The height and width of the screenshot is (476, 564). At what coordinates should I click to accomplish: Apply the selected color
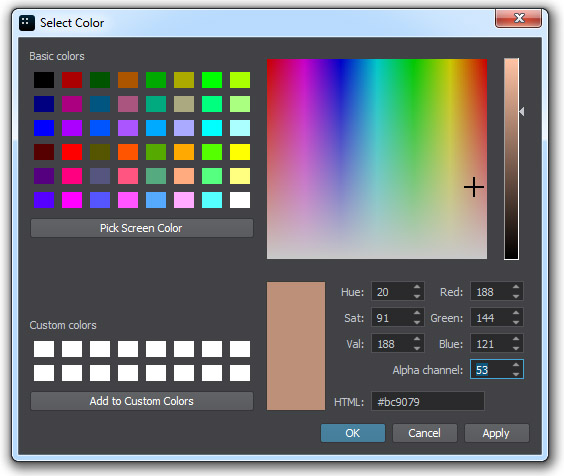click(x=496, y=433)
